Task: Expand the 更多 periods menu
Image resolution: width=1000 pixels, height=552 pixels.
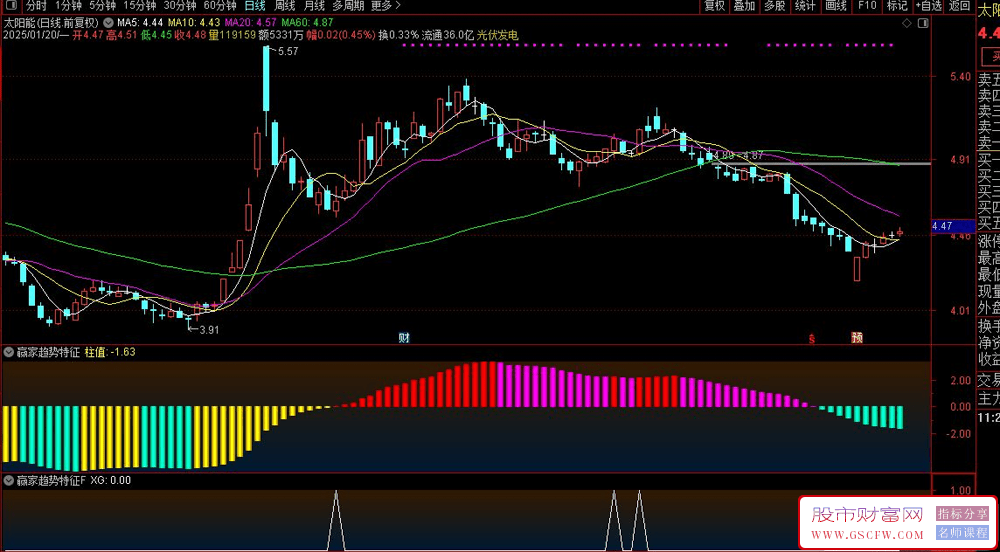Action: coord(385,6)
